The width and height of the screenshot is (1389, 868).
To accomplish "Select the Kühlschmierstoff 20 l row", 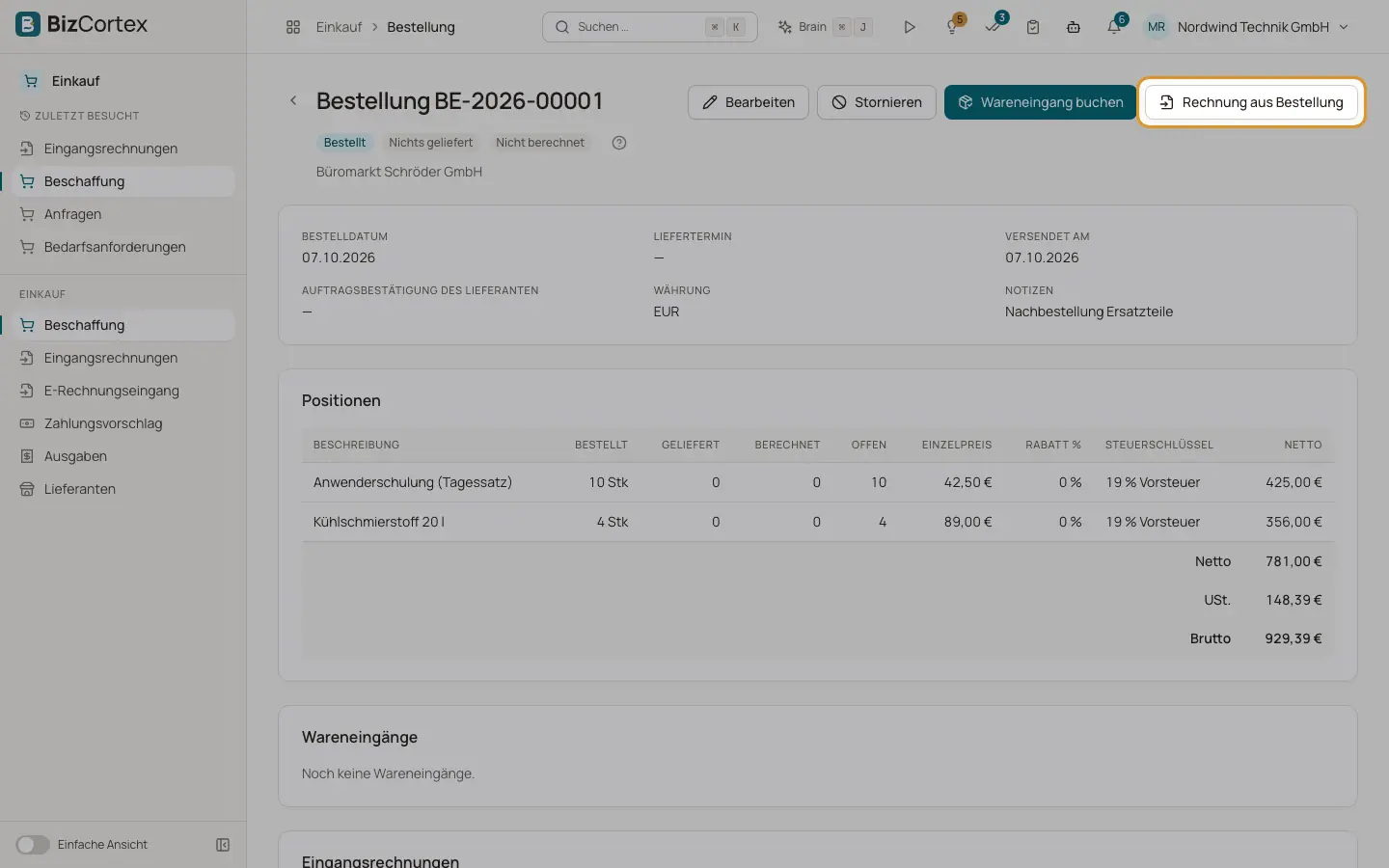I will (818, 522).
